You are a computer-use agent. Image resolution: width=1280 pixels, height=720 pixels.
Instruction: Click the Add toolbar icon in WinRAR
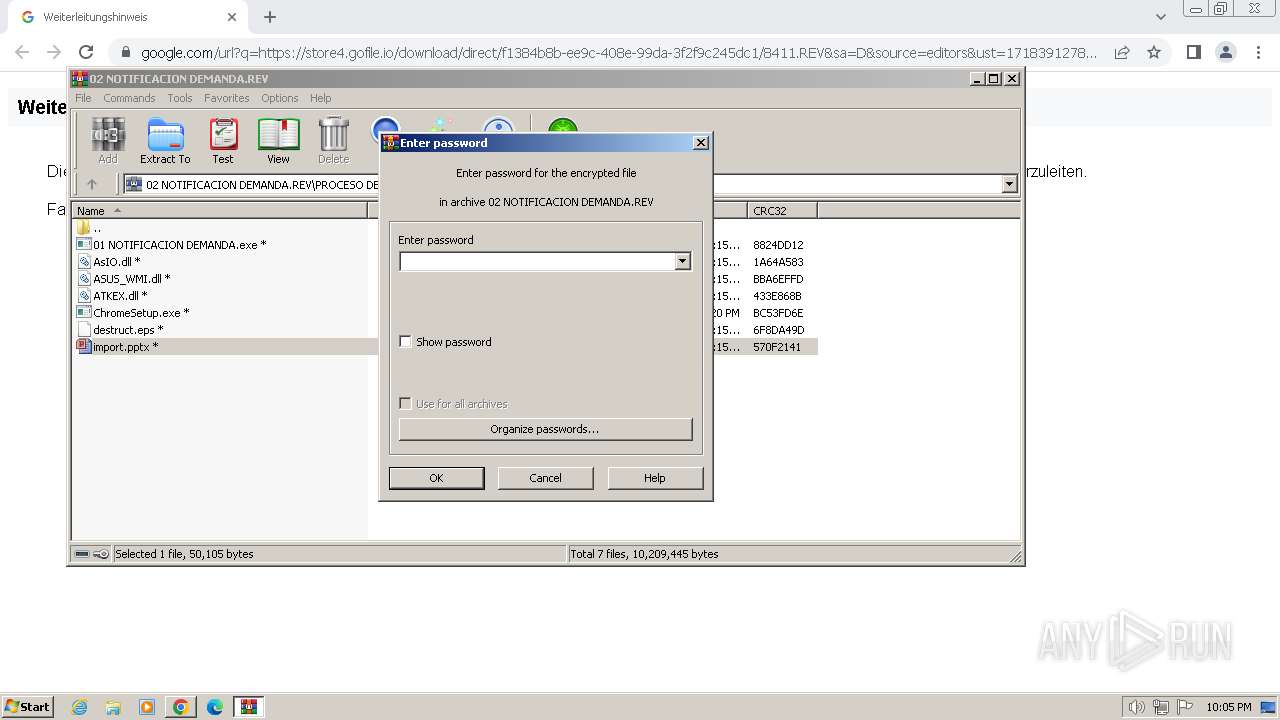[x=108, y=140]
